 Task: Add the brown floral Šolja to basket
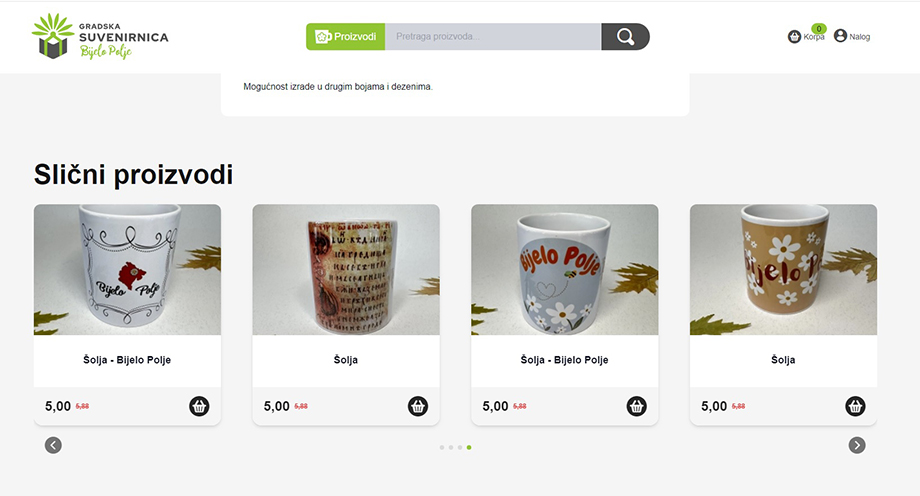pos(855,406)
